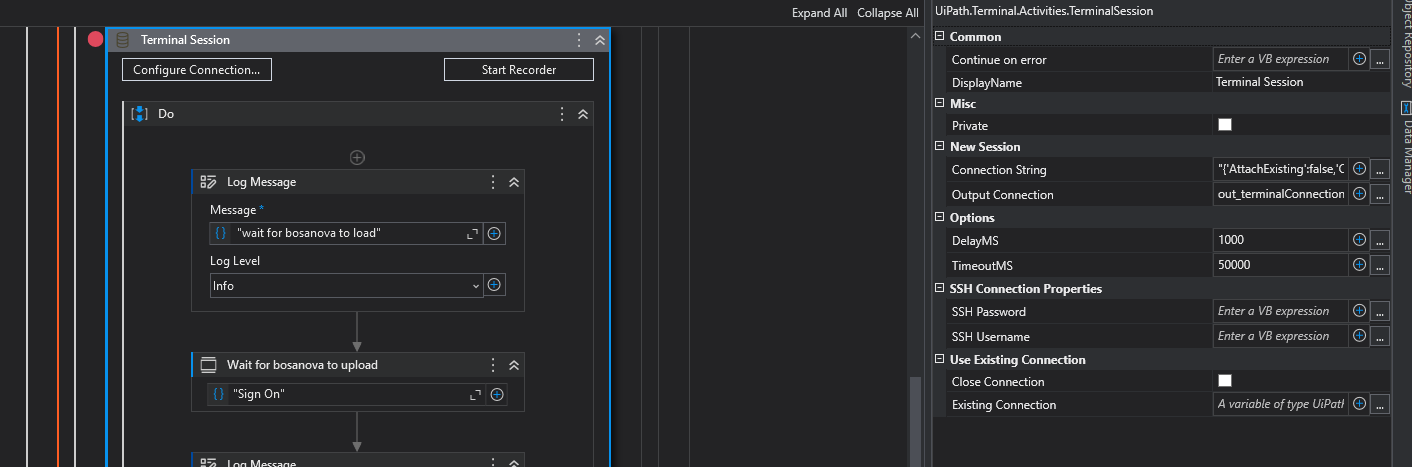Click plus icon for SSH Password

point(1359,311)
